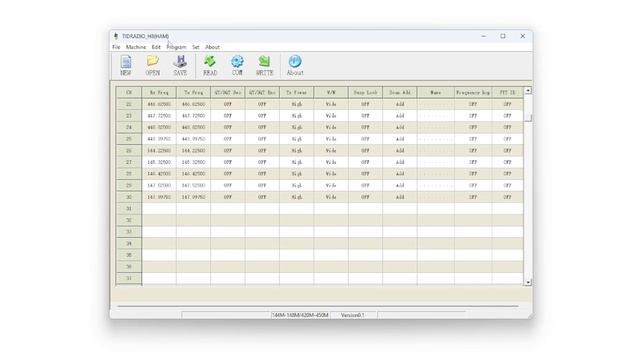Open QT/DQT Dec cell for channel 24
Screen dimensions: 640x360
pos(228,127)
